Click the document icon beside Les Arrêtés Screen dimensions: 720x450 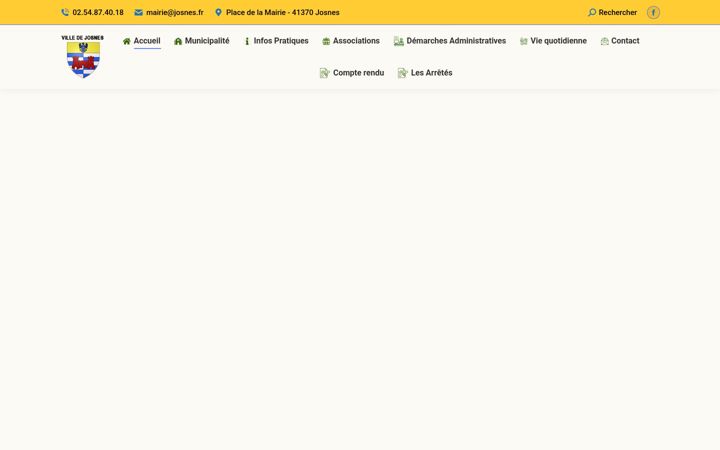403,73
